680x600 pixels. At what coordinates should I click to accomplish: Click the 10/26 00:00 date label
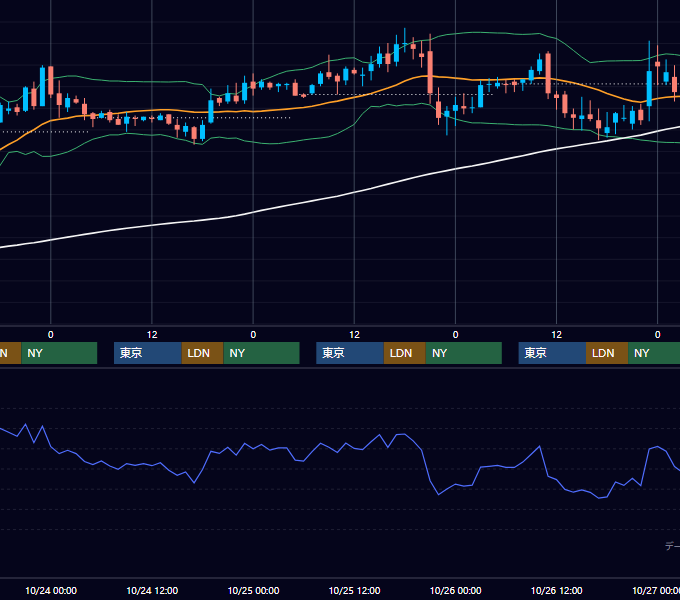pyautogui.click(x=455, y=590)
